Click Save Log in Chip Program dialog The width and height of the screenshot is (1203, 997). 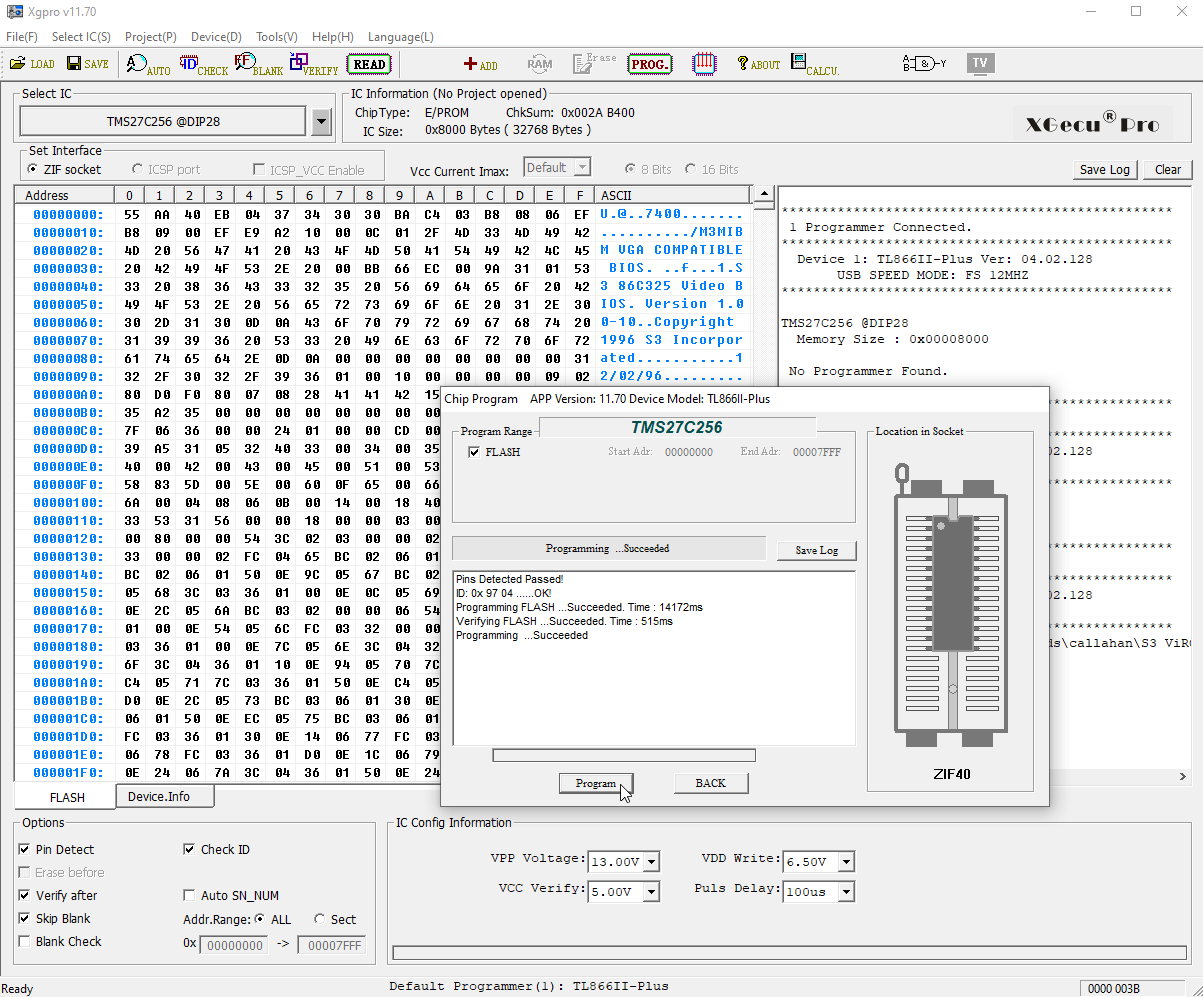pos(816,550)
